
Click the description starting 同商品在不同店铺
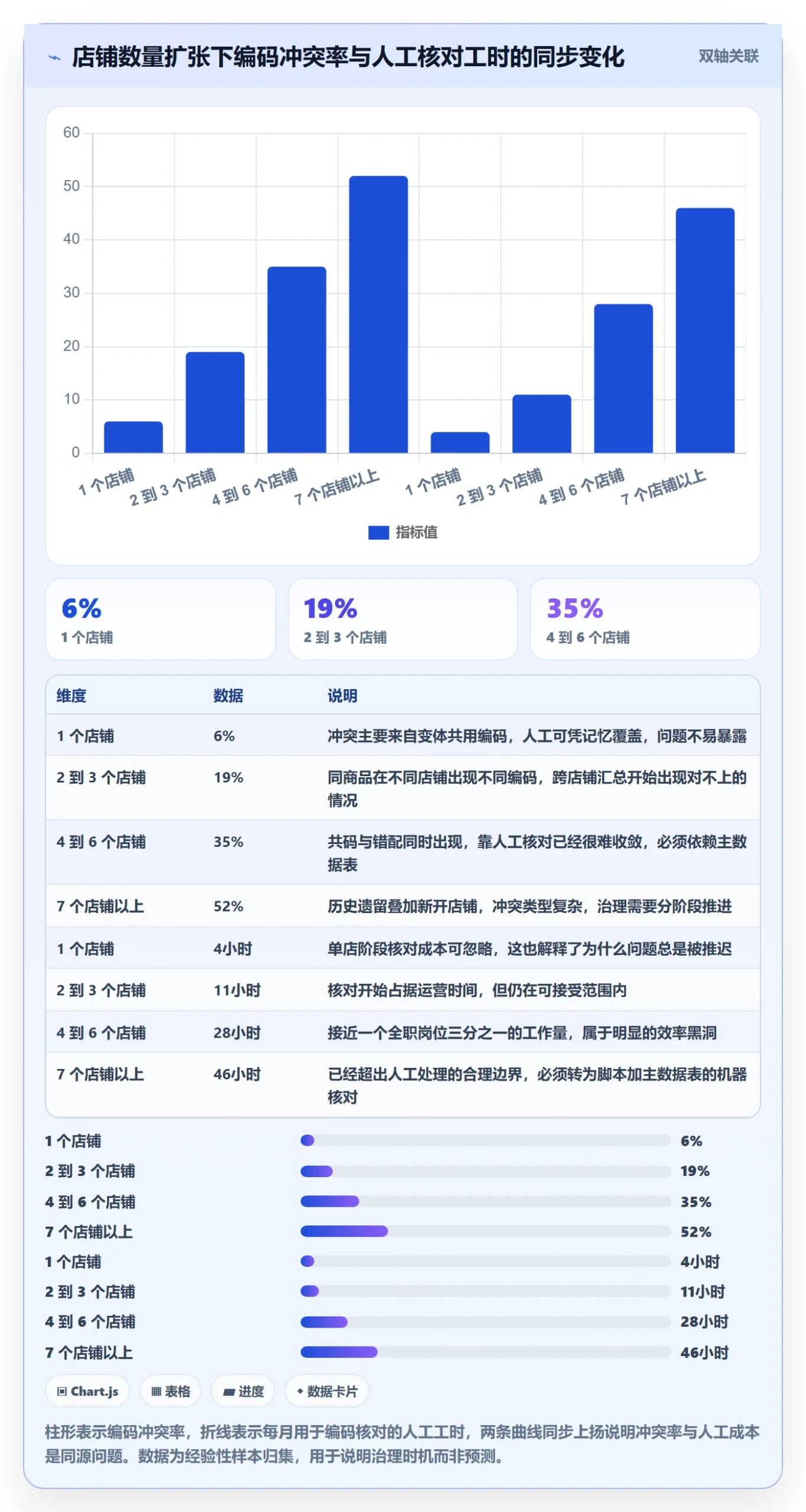coord(537,788)
